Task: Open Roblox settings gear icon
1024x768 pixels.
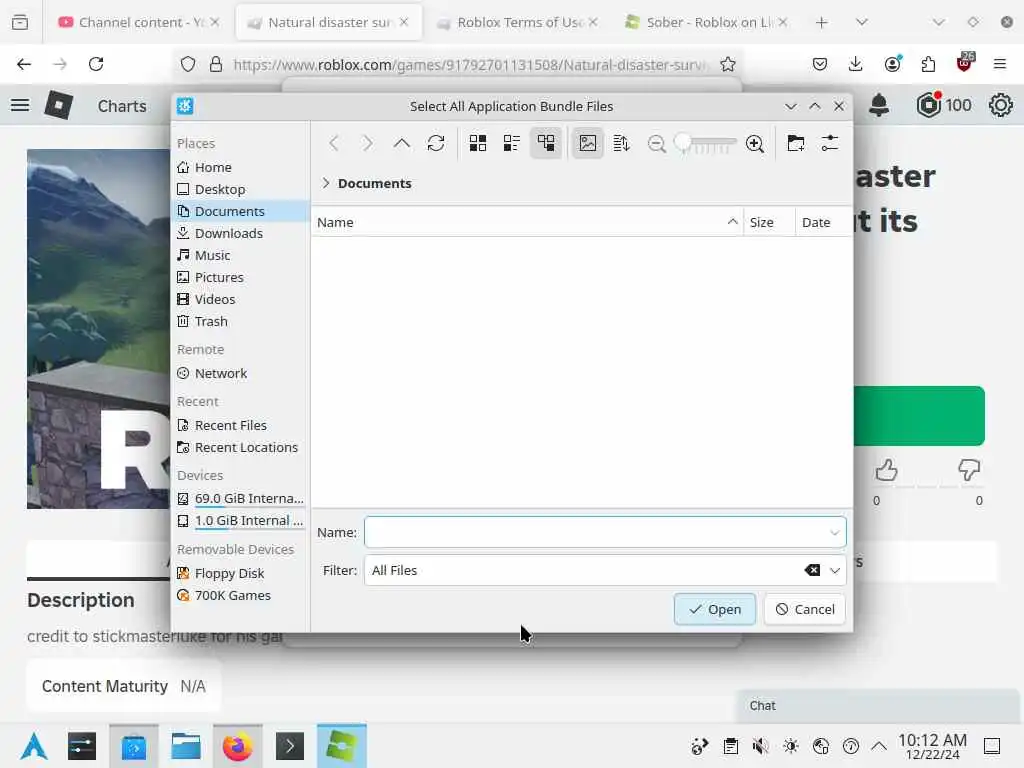Action: coord(1000,105)
